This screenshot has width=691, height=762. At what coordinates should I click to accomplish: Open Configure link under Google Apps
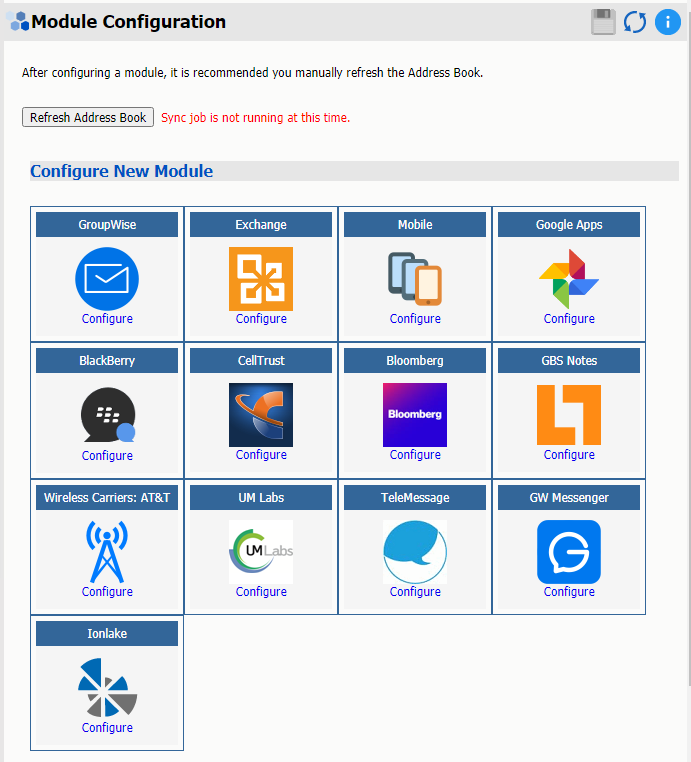(569, 319)
